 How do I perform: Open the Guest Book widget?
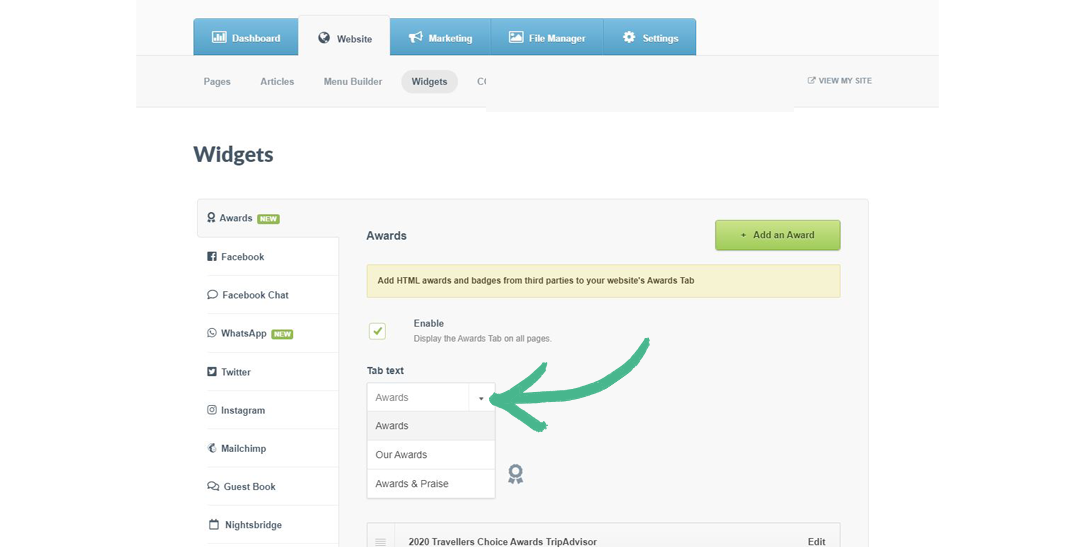pos(249,487)
